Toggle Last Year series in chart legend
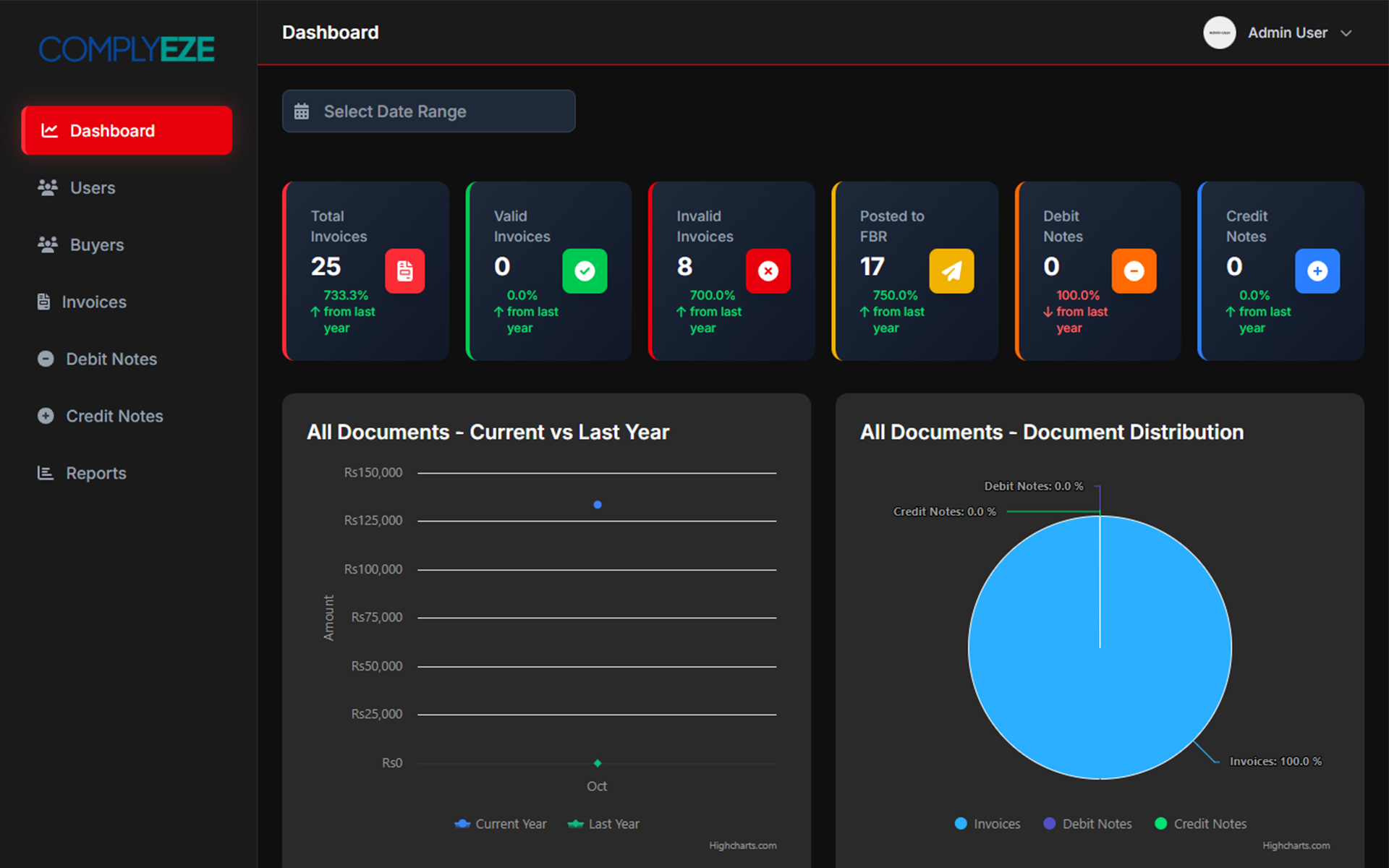 click(604, 824)
